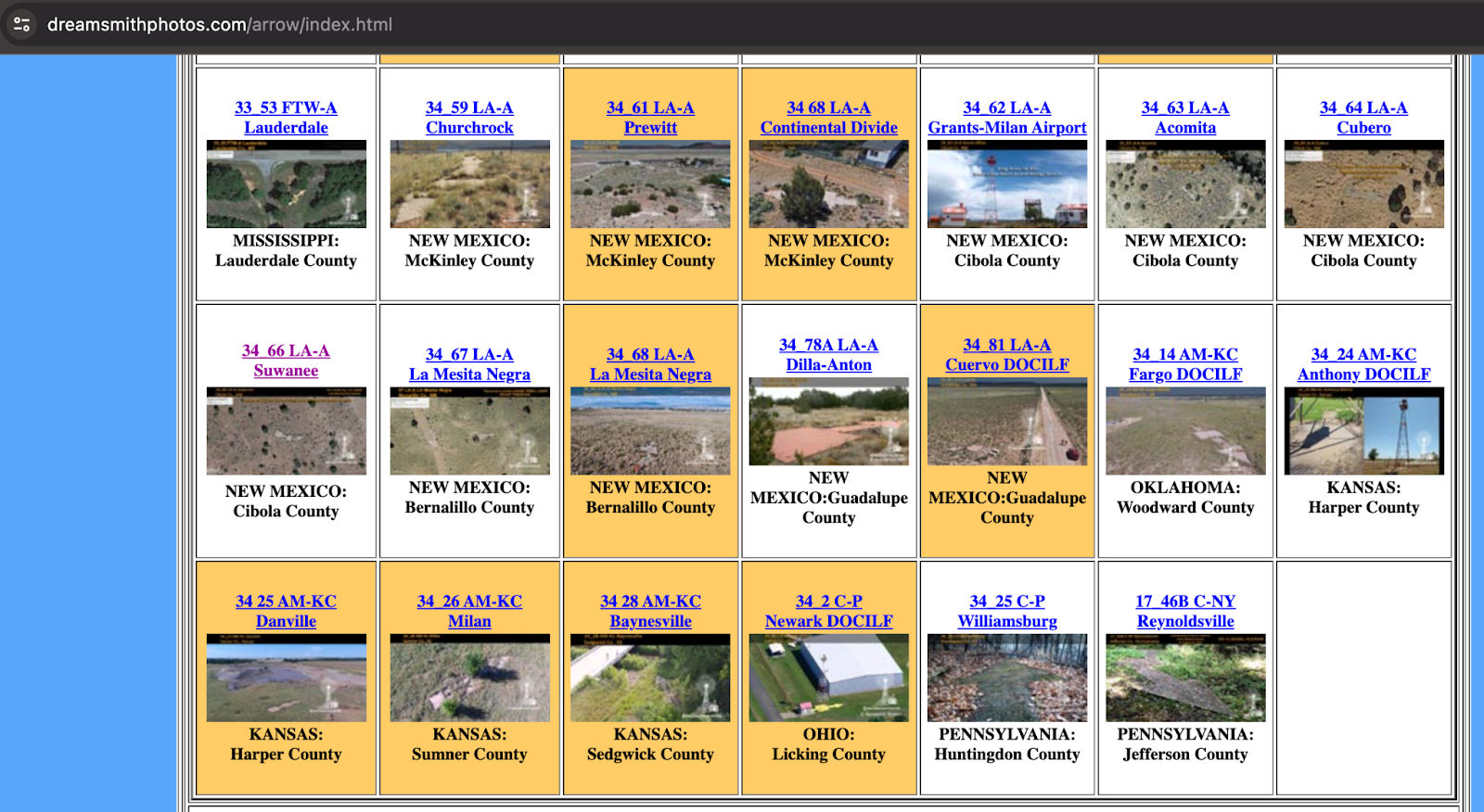The height and width of the screenshot is (812, 1484).
Task: Click the Grants-Milan Airport beacon tower thumbnail
Action: click(x=1007, y=184)
